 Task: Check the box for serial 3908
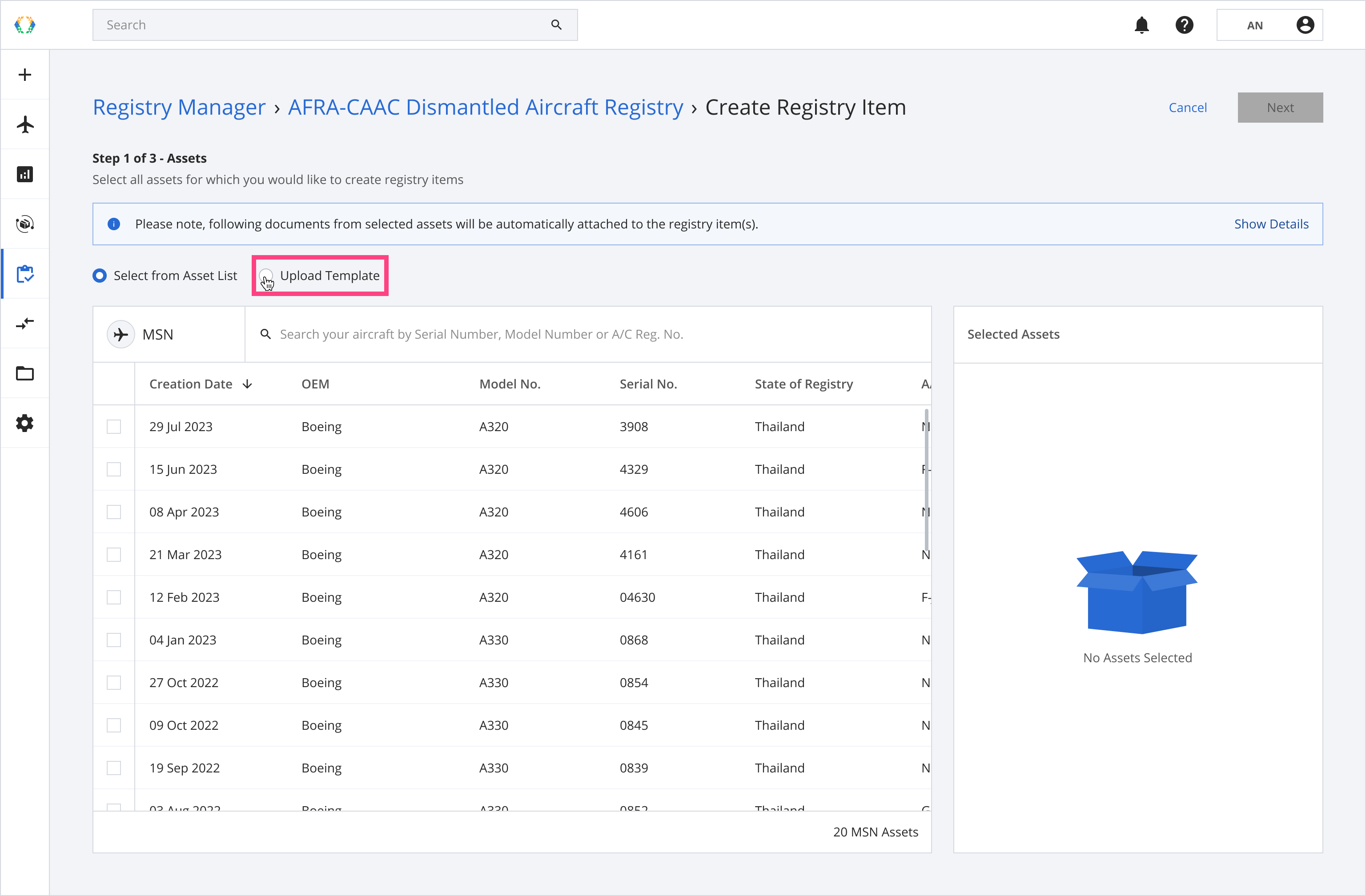click(x=114, y=427)
